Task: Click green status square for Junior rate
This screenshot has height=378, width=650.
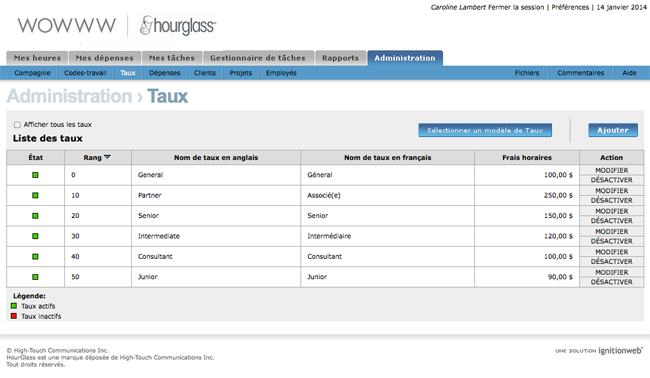Action: [35, 277]
